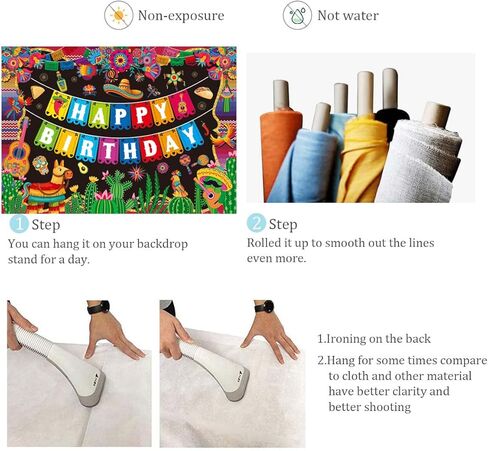Click the 'Ironing on the back' instruction
The height and width of the screenshot is (451, 488).
[x=374, y=339]
